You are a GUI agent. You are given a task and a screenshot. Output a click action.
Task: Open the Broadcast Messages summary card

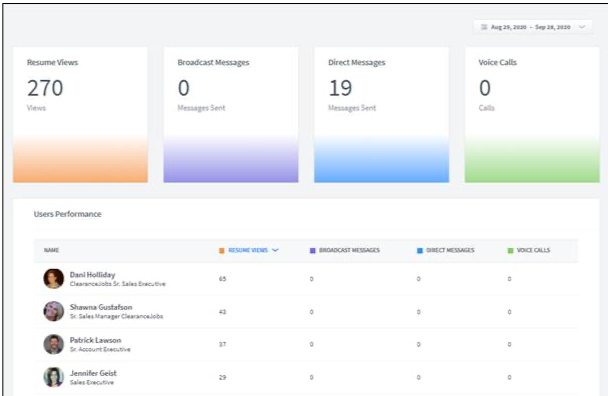pyautogui.click(x=231, y=115)
